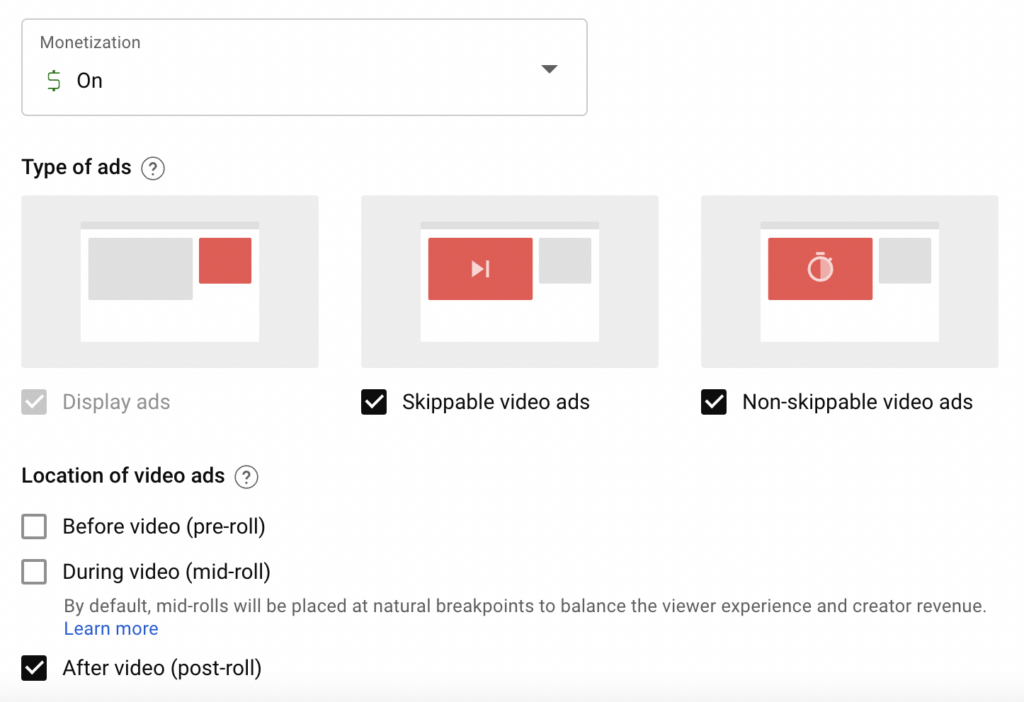Enable Before video (pre-roll)
The width and height of the screenshot is (1024, 702).
click(x=34, y=526)
